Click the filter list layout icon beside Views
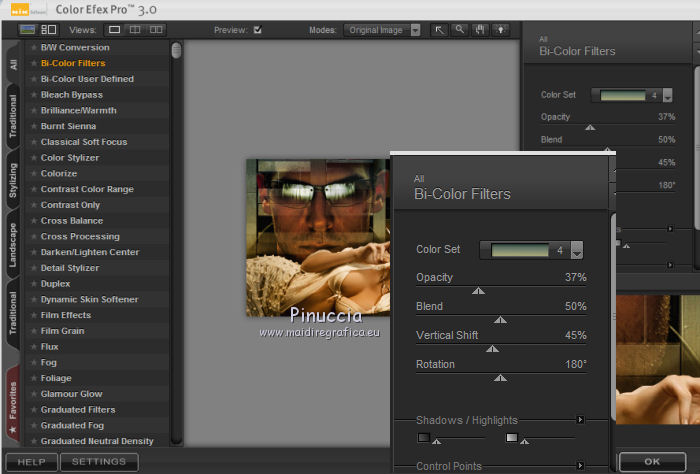 pos(48,30)
